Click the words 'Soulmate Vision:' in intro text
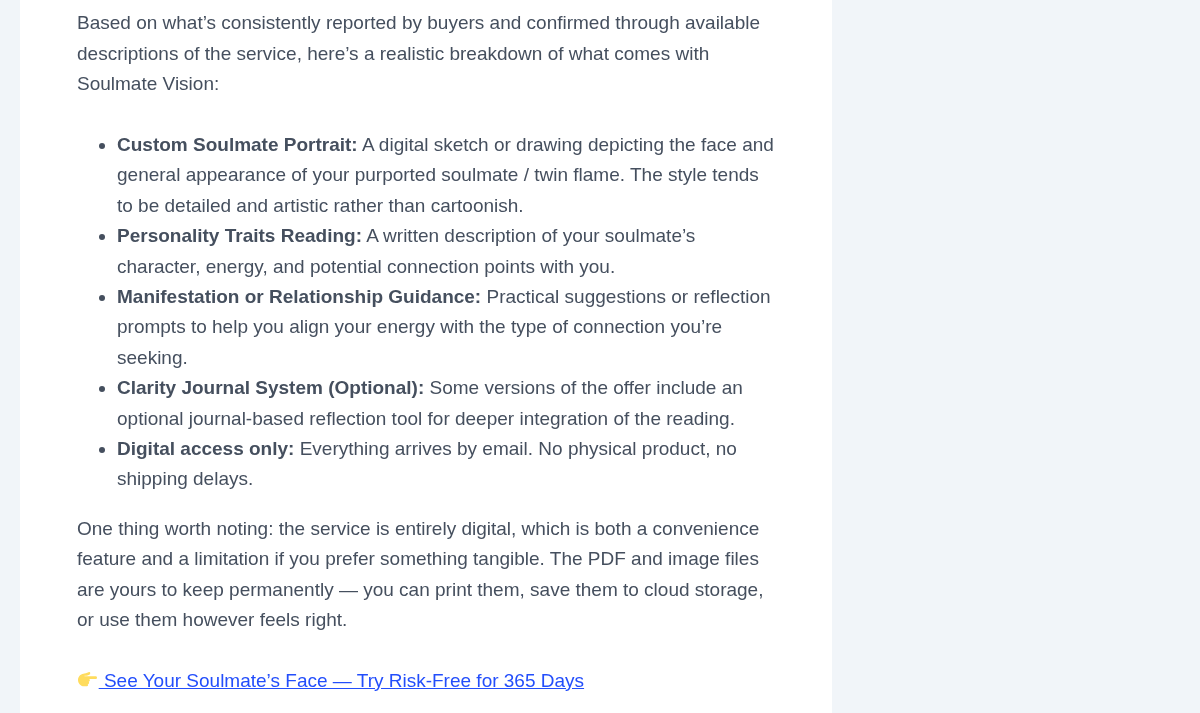Image resolution: width=1200 pixels, height=713 pixels. pyautogui.click(x=148, y=84)
